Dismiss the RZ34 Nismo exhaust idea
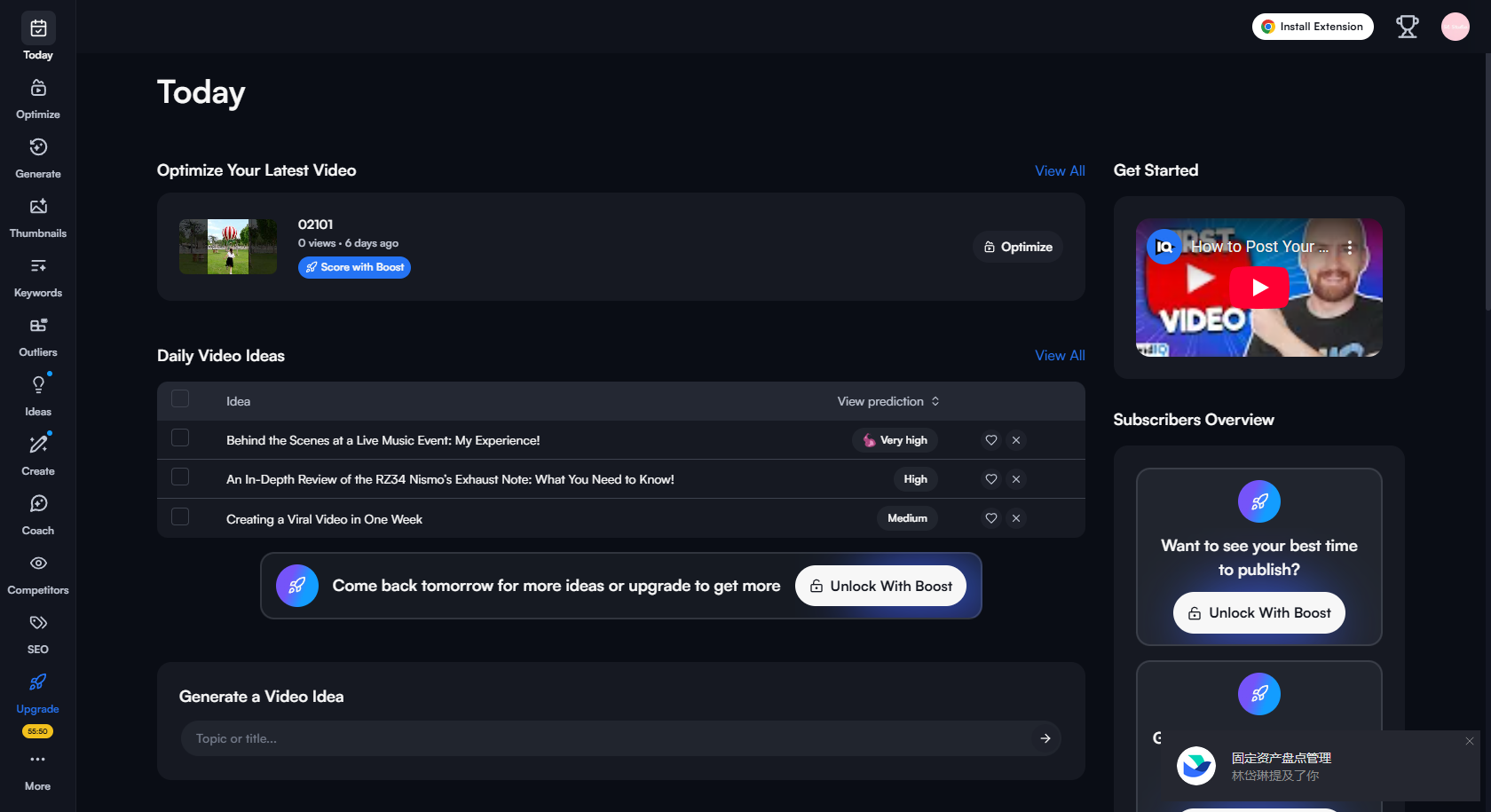 [x=1016, y=479]
